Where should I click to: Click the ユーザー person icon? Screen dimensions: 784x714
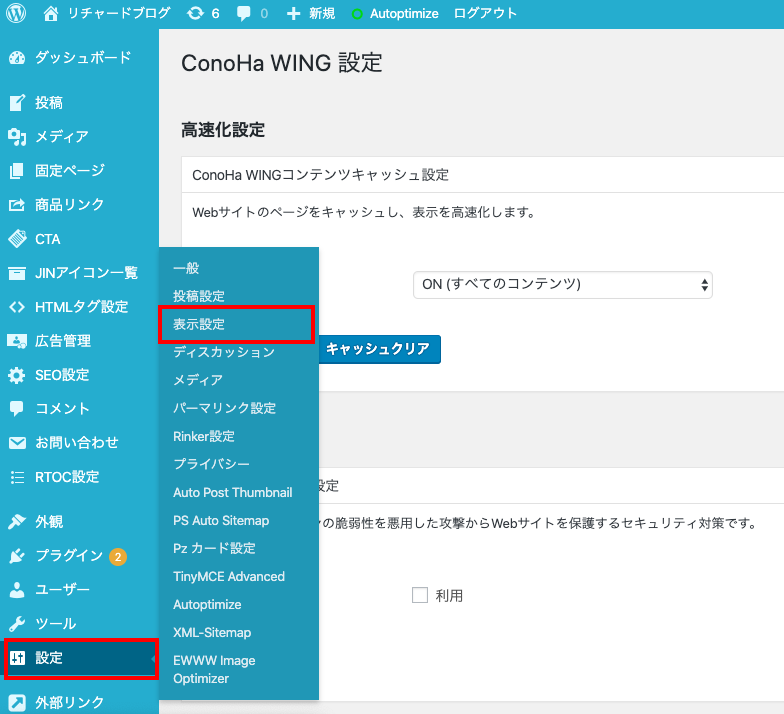[17, 590]
